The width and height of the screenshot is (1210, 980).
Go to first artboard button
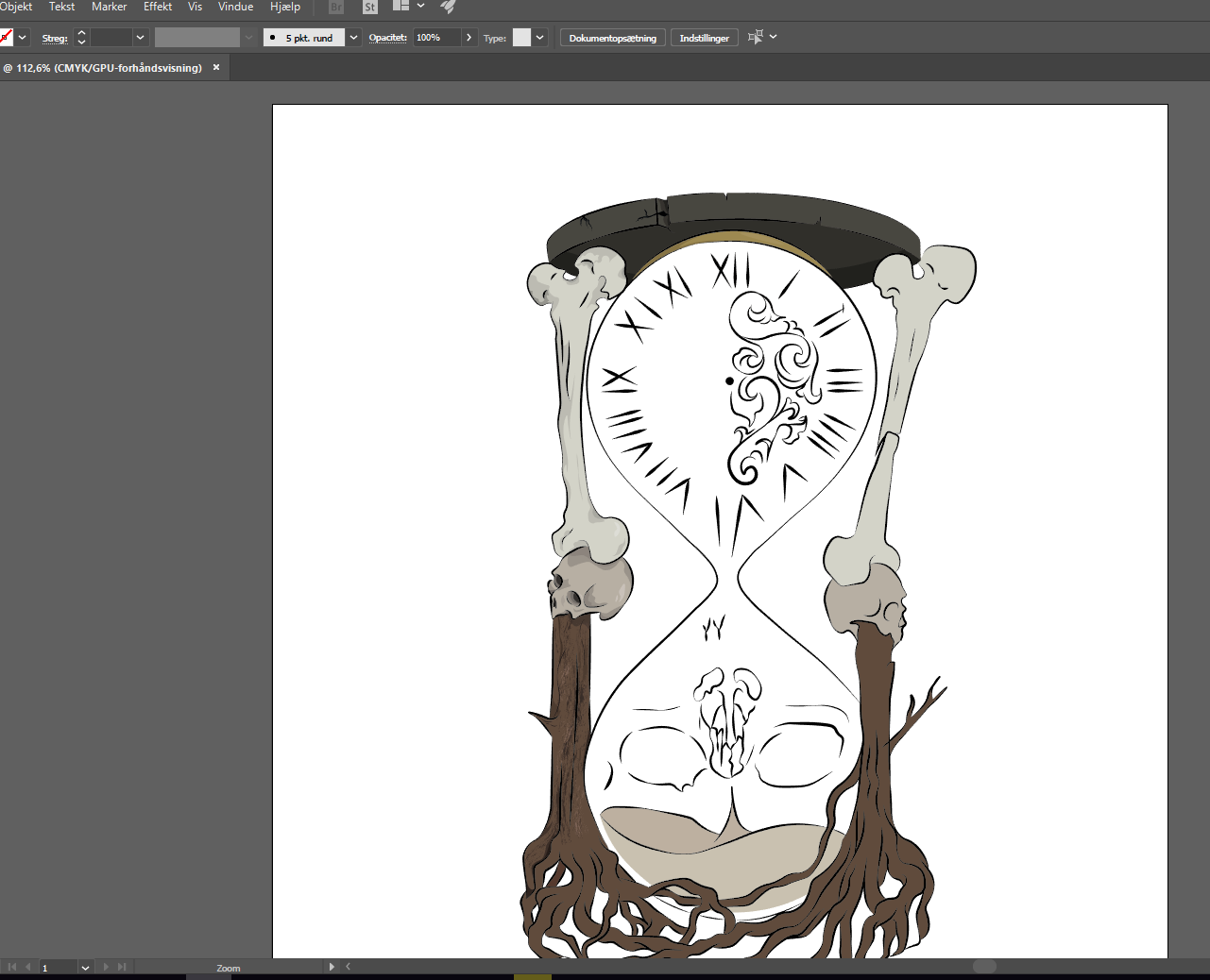[x=12, y=967]
